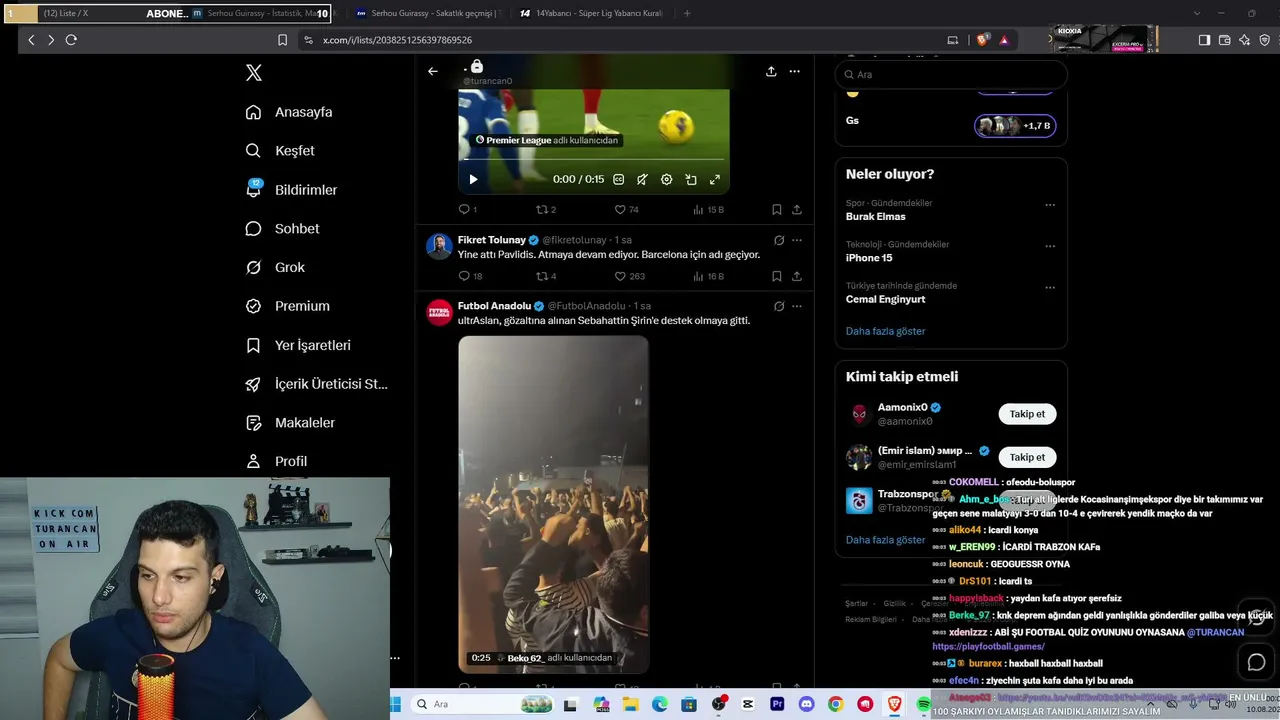Screen dimensions: 1280x720
Task: Open the Gs list member avatars pill
Action: pyautogui.click(x=1015, y=126)
